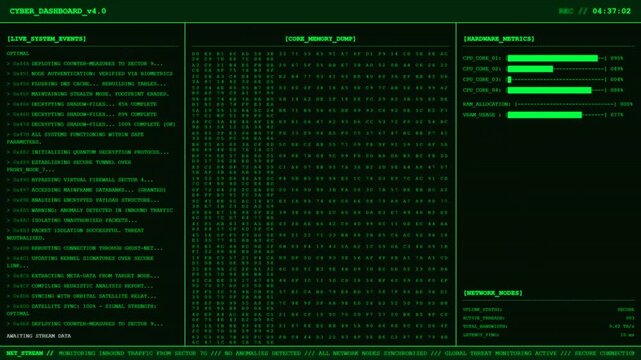The width and height of the screenshot is (641, 360).
Task: Select PACKET ISOLATION SUCCESSFUL log entry
Action: (x=76, y=234)
